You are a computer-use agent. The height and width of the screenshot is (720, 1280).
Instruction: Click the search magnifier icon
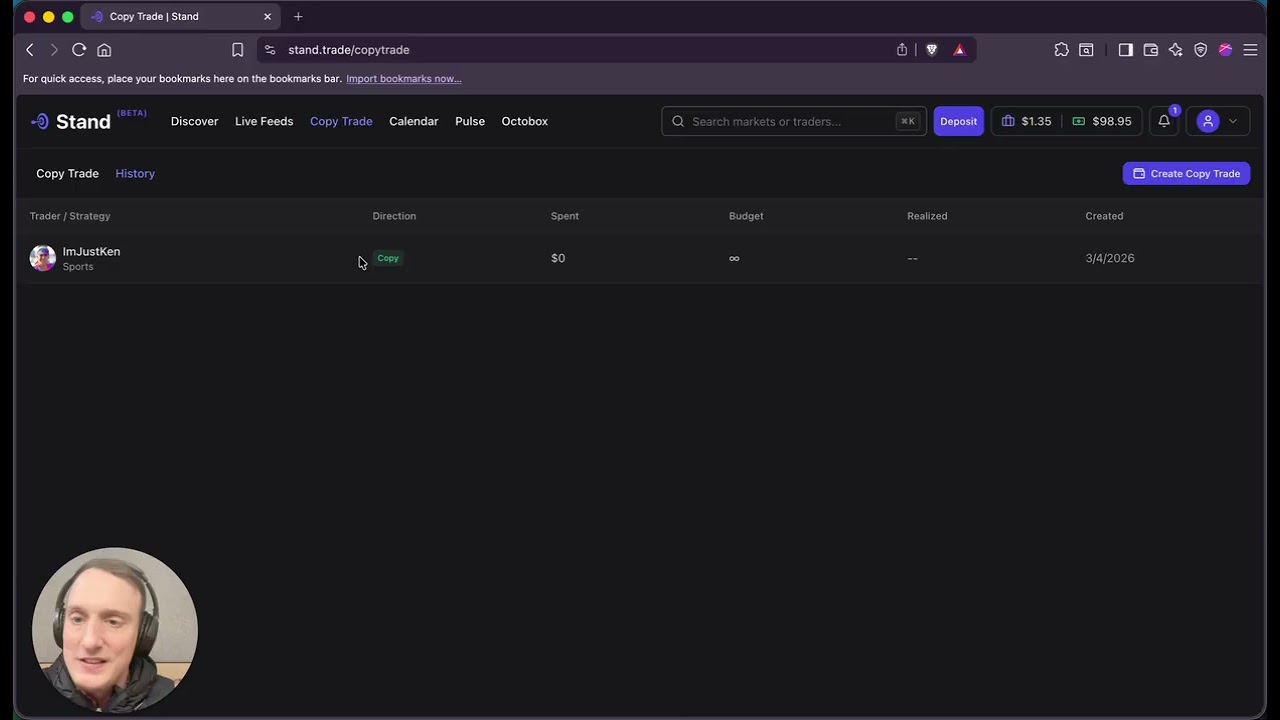[678, 121]
